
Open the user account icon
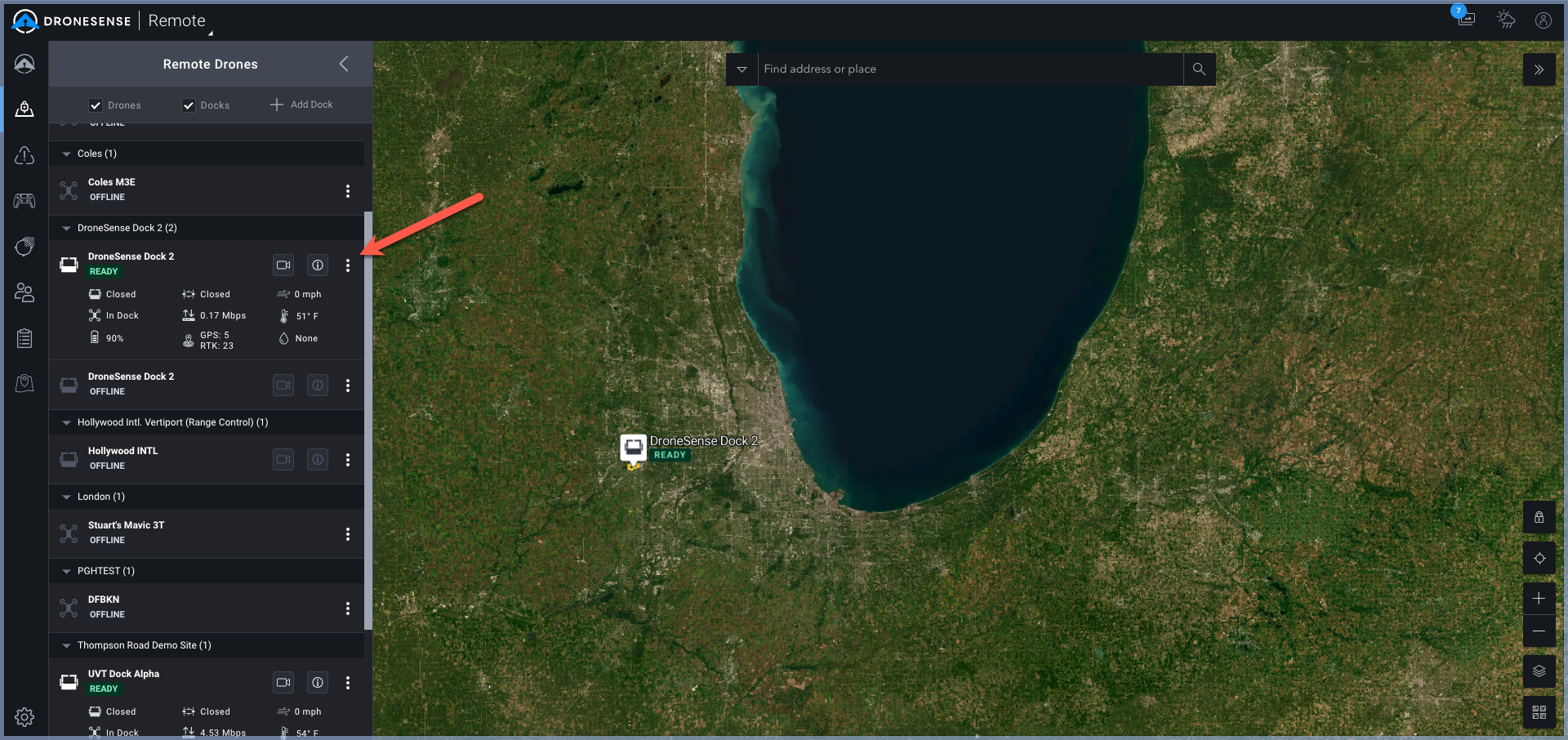[x=1543, y=20]
